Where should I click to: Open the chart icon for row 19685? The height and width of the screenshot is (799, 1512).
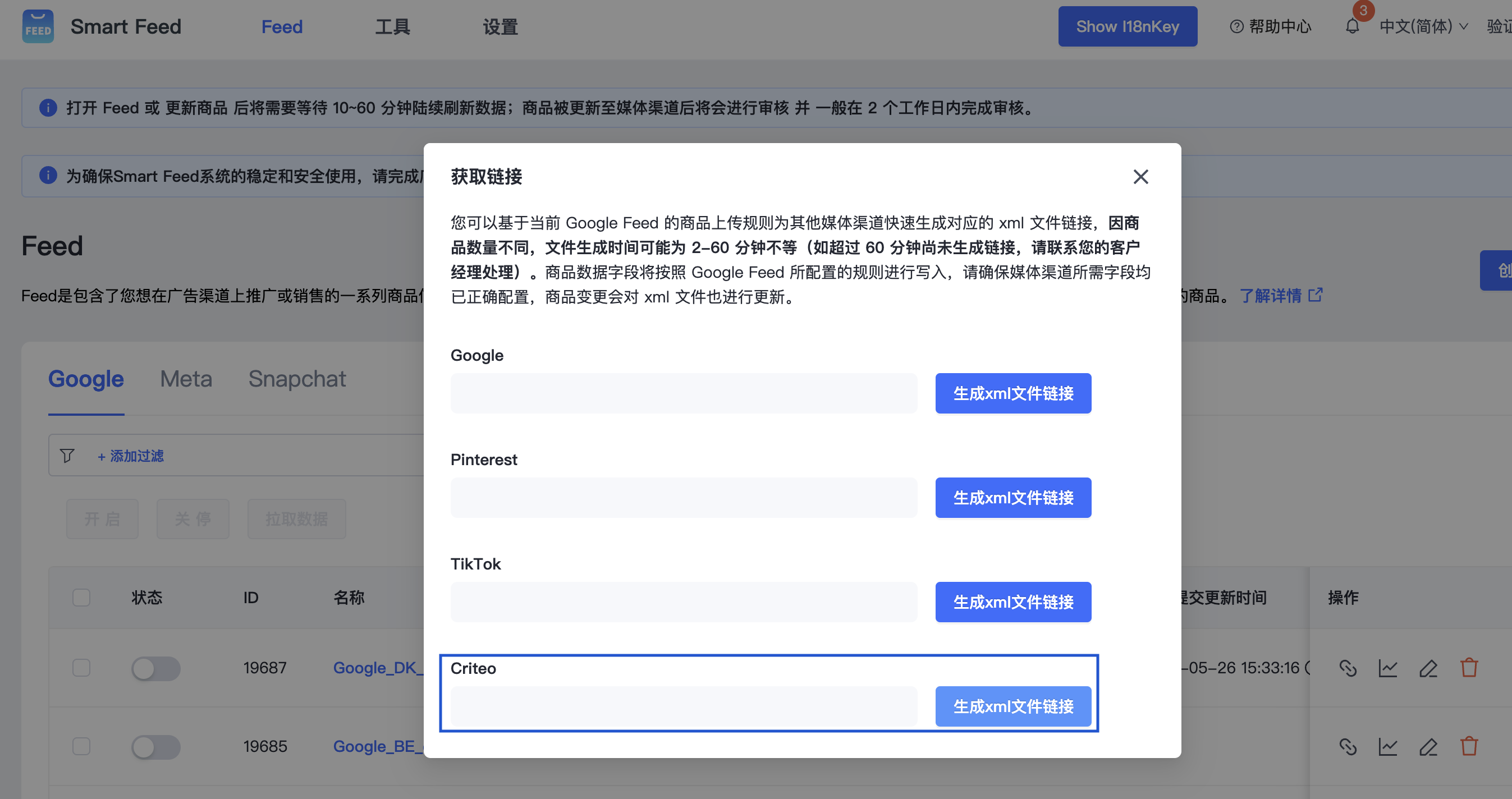(x=1388, y=746)
